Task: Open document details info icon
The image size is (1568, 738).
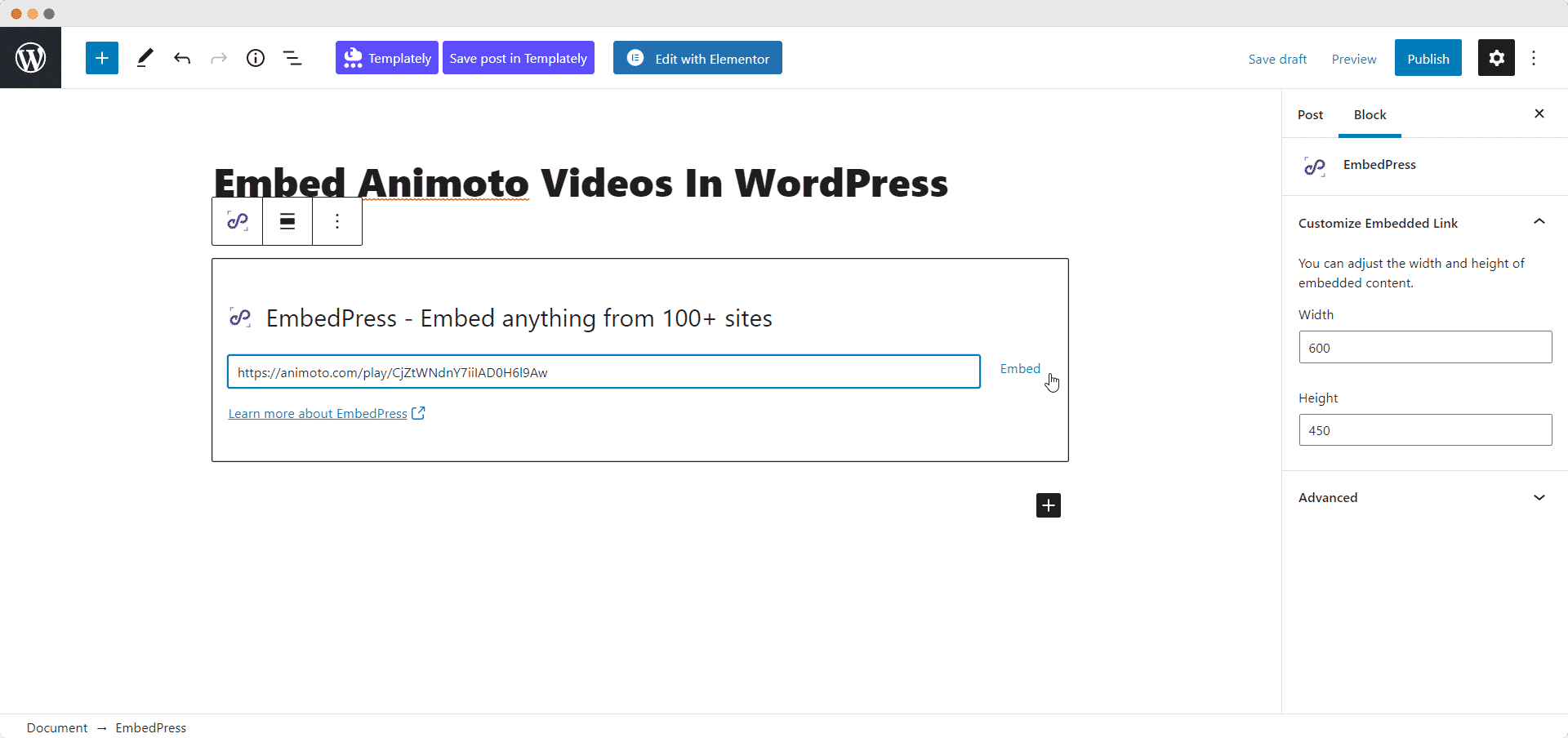Action: click(256, 58)
